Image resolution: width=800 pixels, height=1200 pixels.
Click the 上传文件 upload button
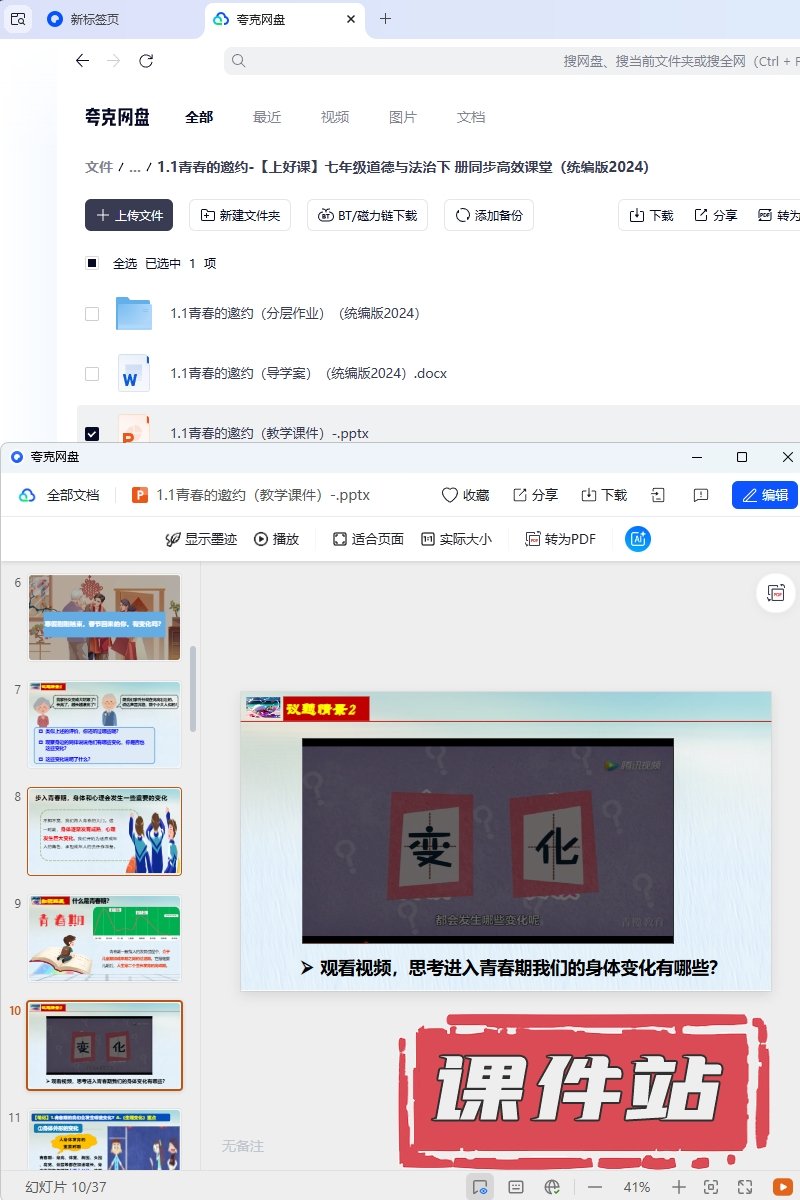[129, 215]
